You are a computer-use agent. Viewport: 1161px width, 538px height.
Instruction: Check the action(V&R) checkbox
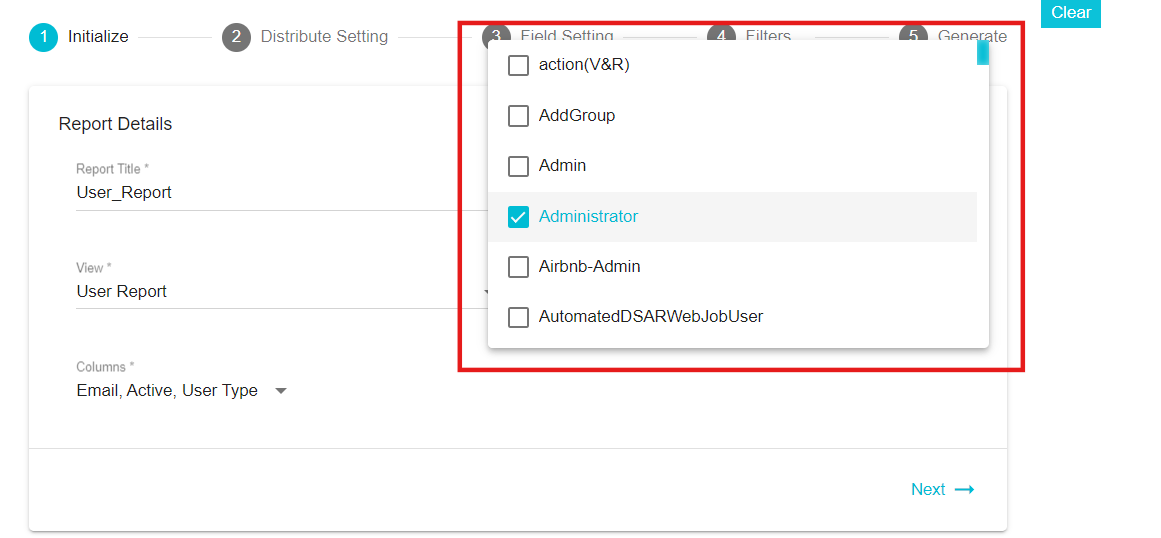tap(518, 66)
